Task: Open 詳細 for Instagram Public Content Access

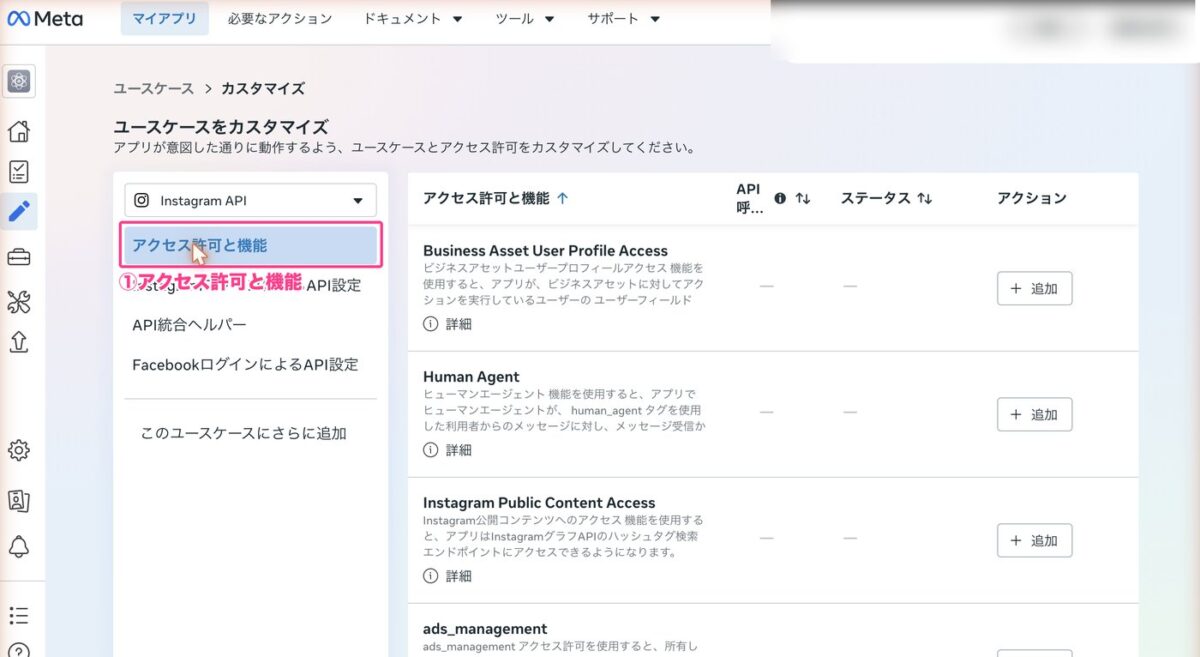Action: tap(458, 576)
